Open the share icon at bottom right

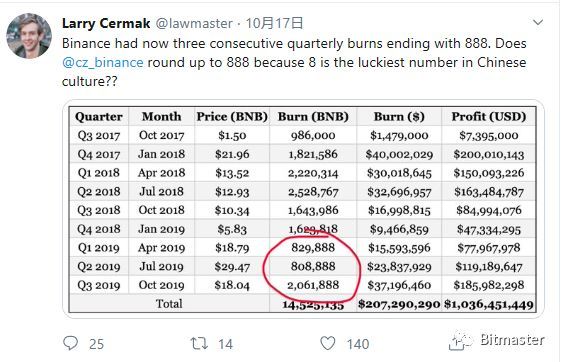coord(459,343)
